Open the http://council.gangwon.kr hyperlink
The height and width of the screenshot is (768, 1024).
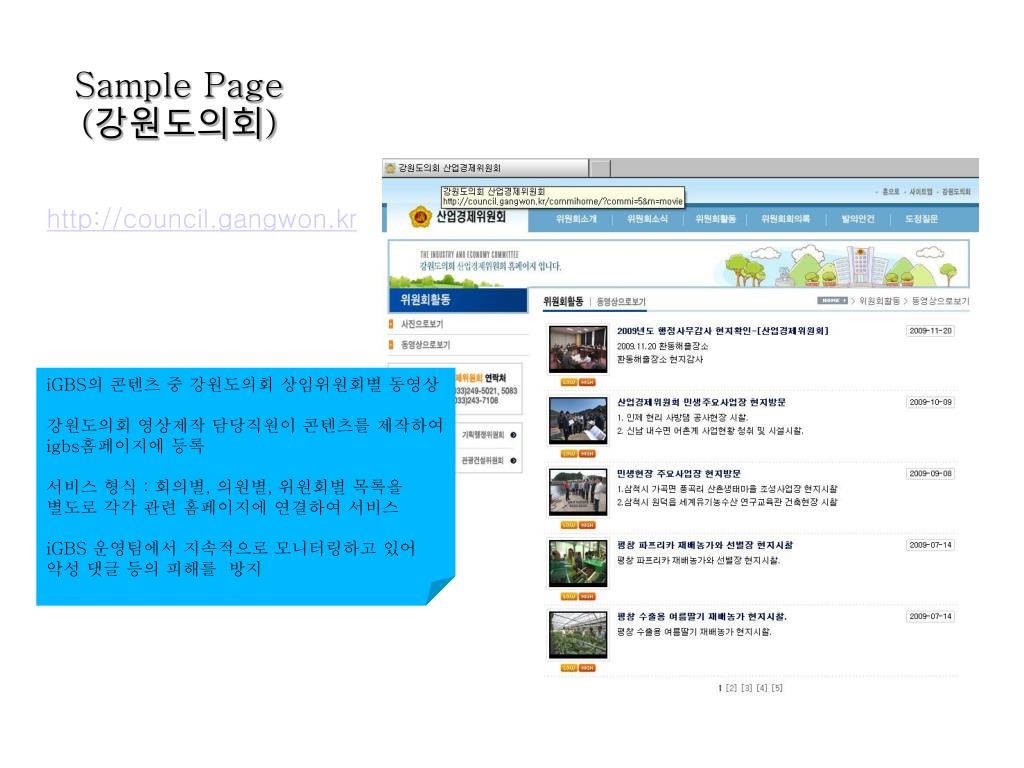pos(202,219)
